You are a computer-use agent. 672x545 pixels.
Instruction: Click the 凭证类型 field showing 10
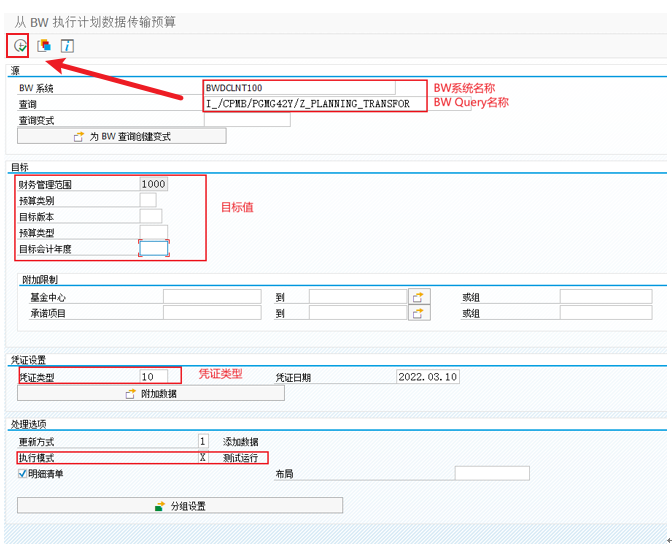(x=153, y=376)
